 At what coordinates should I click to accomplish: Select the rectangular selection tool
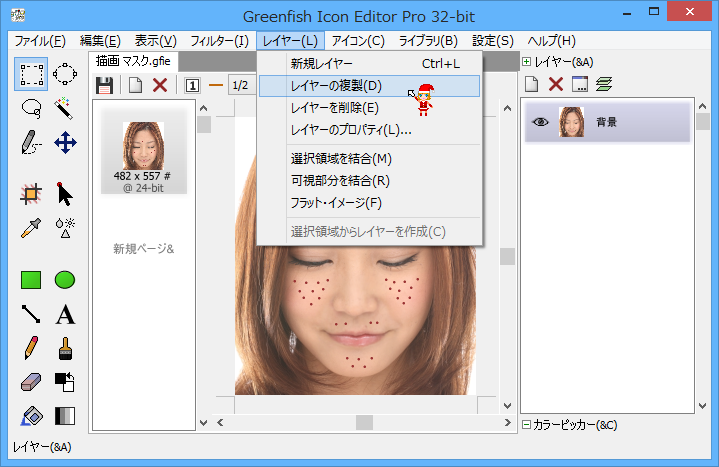pyautogui.click(x=32, y=73)
